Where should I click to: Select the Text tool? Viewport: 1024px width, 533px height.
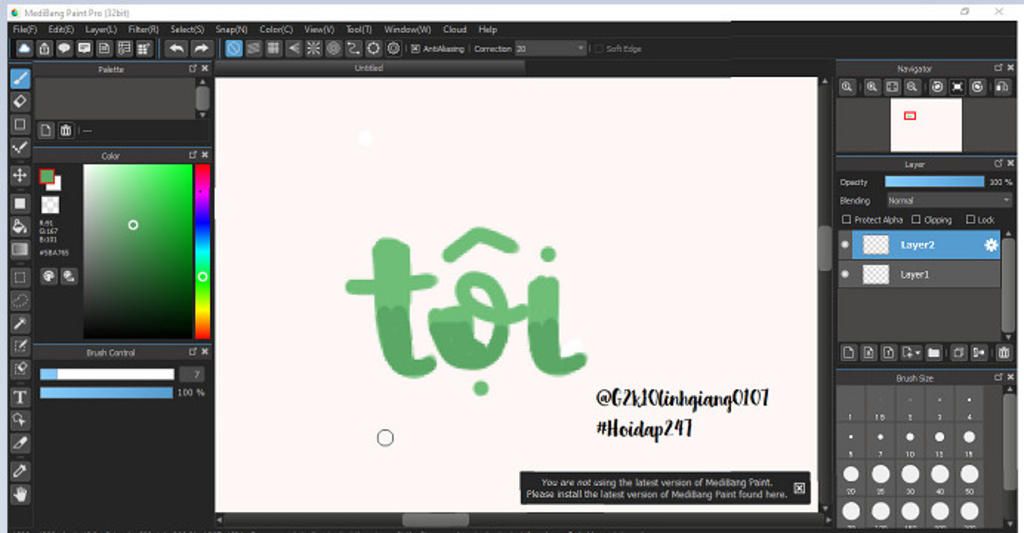pos(20,397)
